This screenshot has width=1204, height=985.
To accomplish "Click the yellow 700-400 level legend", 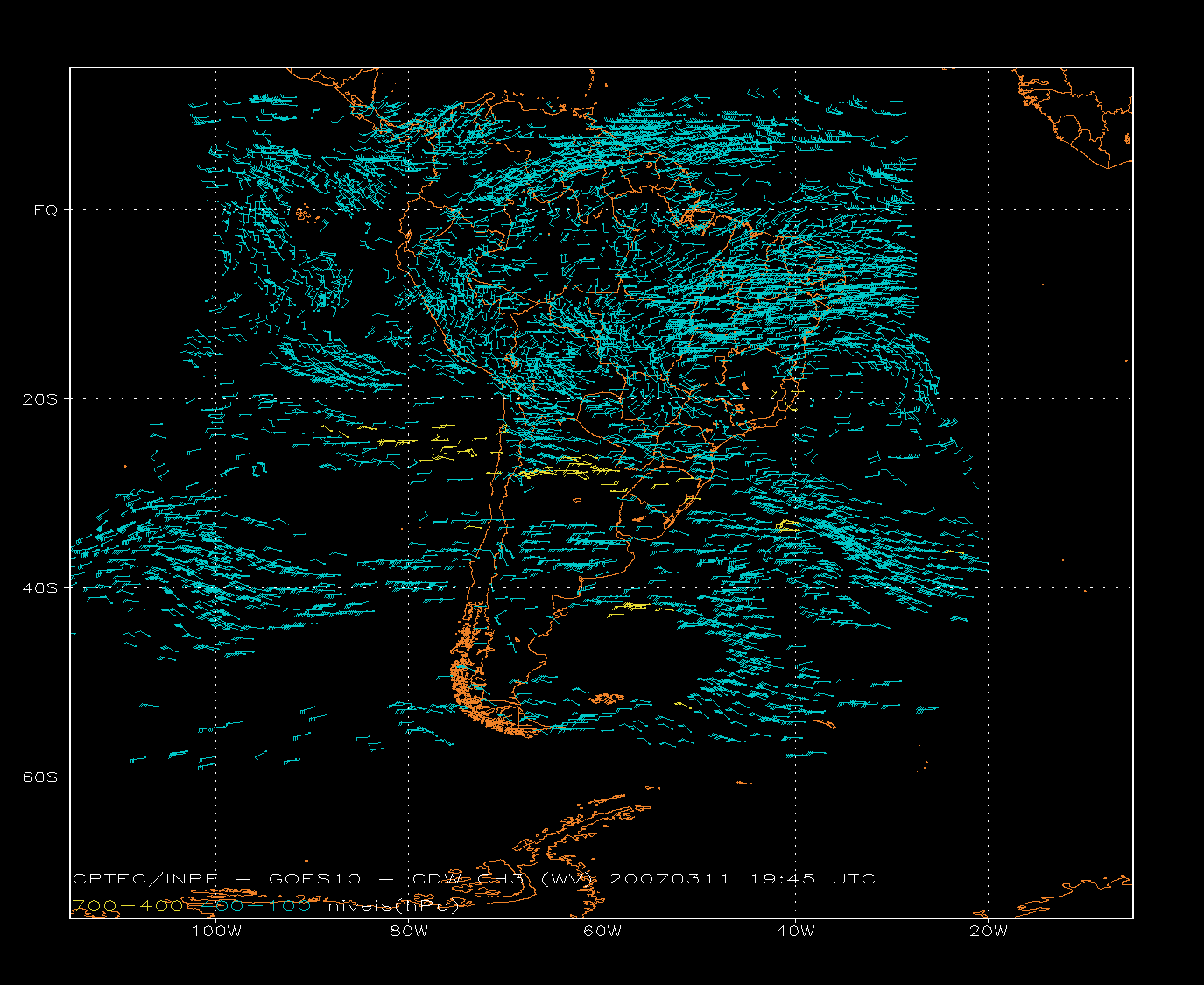I will [x=128, y=905].
